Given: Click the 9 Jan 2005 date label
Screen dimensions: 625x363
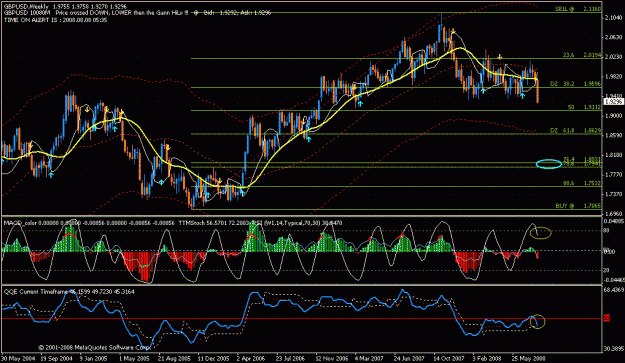Looking at the screenshot, I should [94, 358].
